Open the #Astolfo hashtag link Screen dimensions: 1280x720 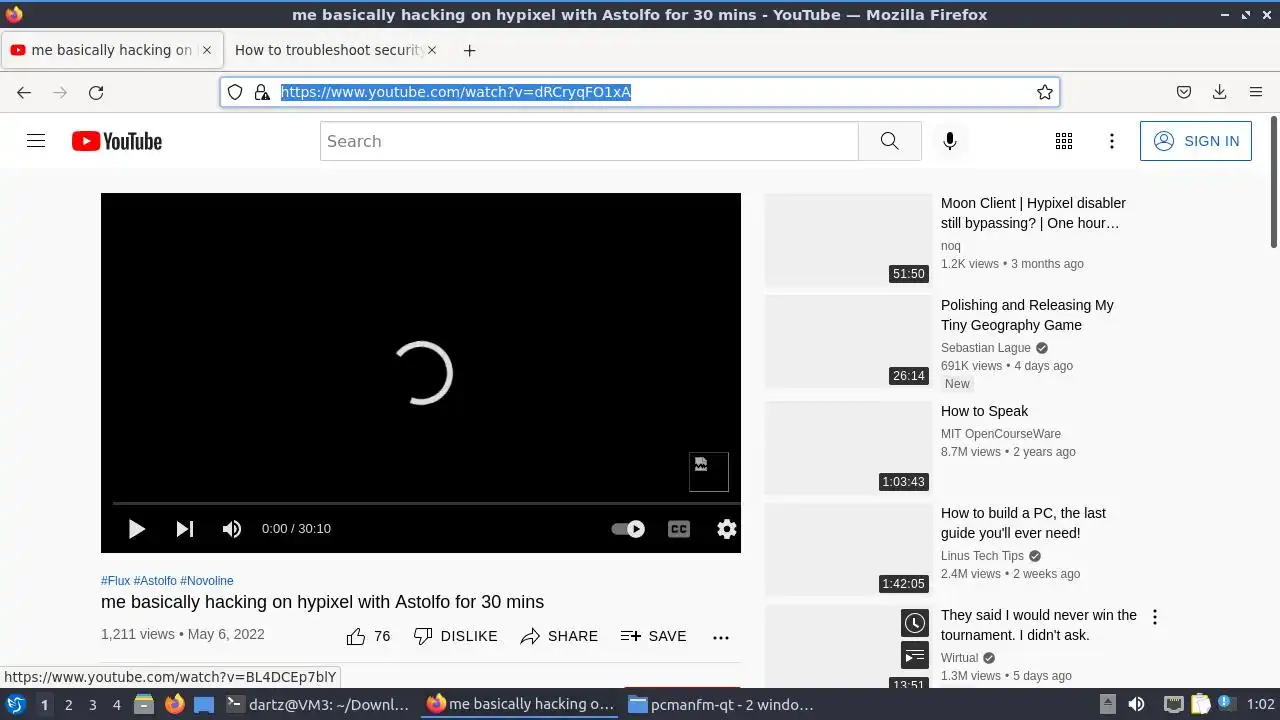click(155, 581)
